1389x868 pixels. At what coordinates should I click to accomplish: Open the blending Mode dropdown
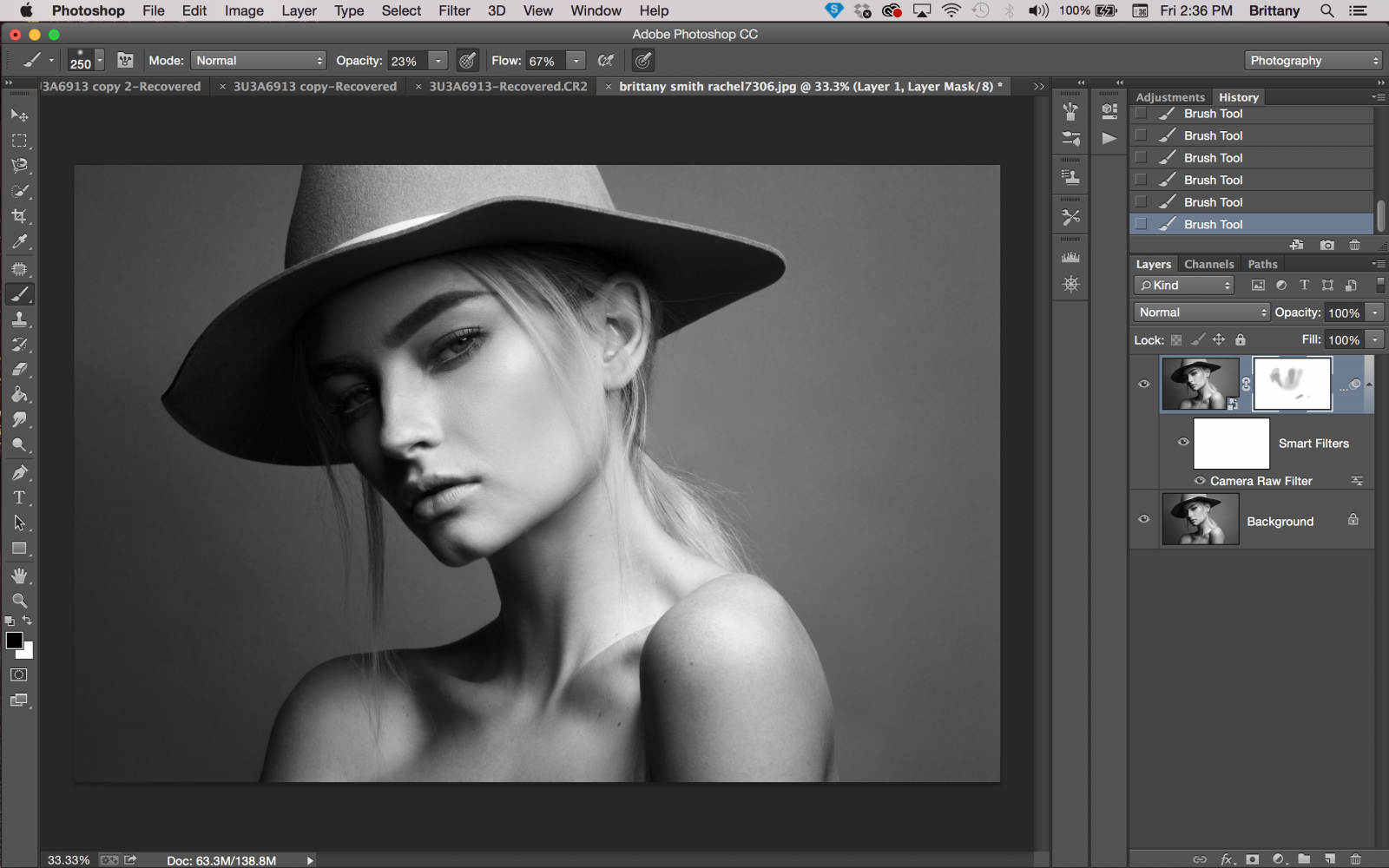pyautogui.click(x=258, y=60)
